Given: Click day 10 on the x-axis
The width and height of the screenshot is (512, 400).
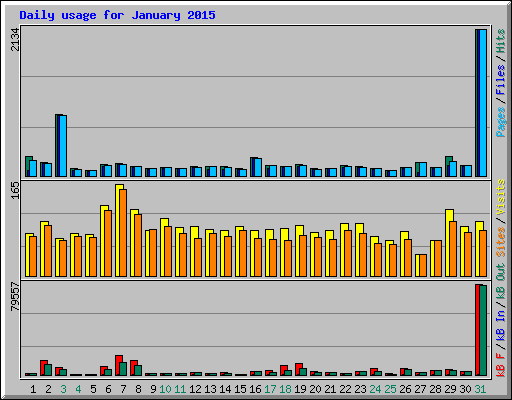Looking at the screenshot, I should coord(165,389).
